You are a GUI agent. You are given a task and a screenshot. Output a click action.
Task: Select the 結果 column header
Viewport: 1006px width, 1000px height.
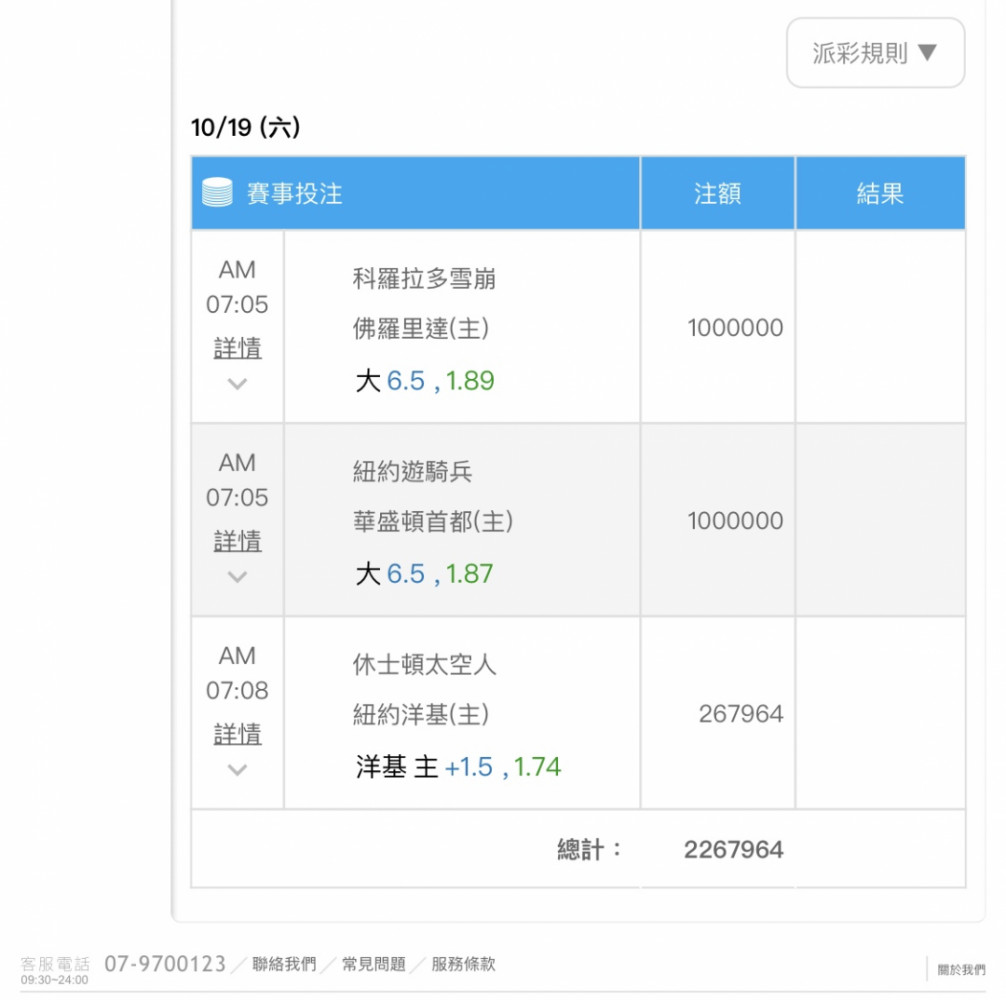[880, 193]
